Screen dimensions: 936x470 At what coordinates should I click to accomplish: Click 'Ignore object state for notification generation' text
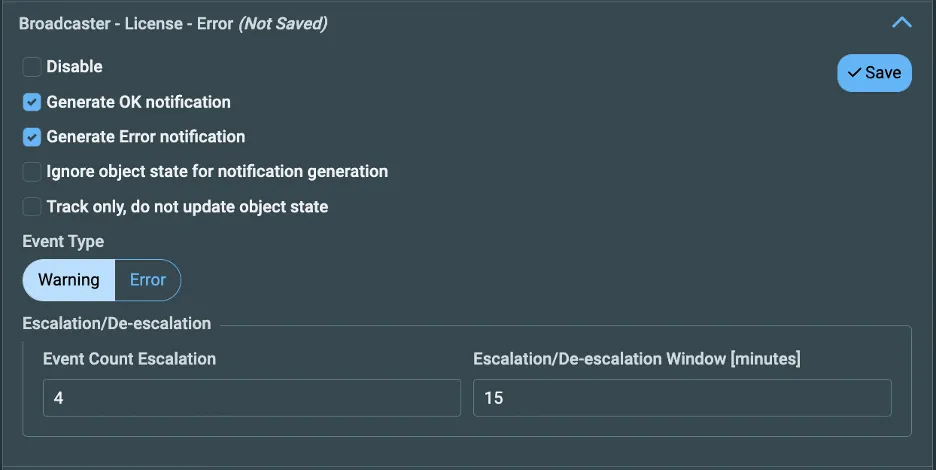(217, 172)
